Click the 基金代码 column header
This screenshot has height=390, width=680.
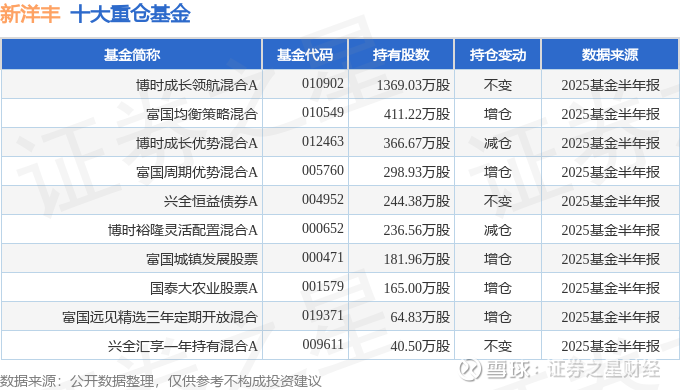pyautogui.click(x=305, y=55)
